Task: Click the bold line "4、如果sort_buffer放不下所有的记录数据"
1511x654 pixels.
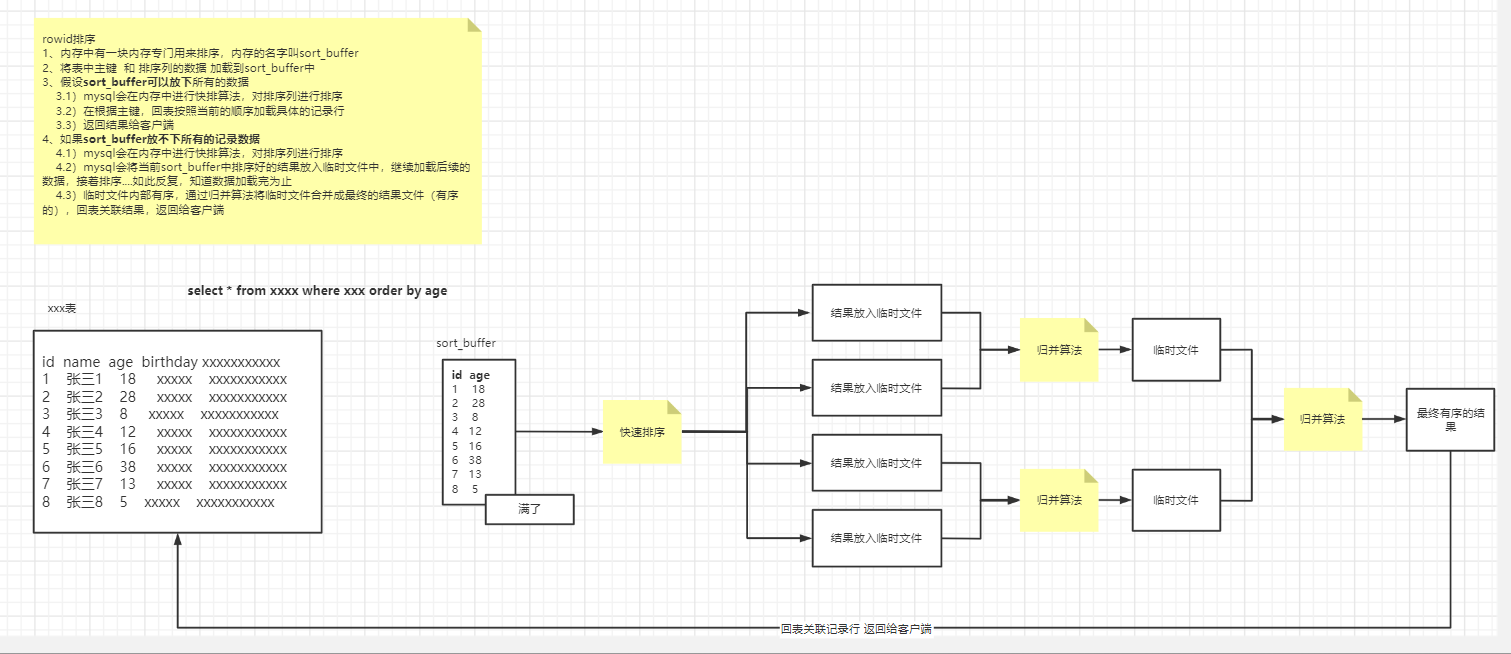Action: tap(151, 139)
